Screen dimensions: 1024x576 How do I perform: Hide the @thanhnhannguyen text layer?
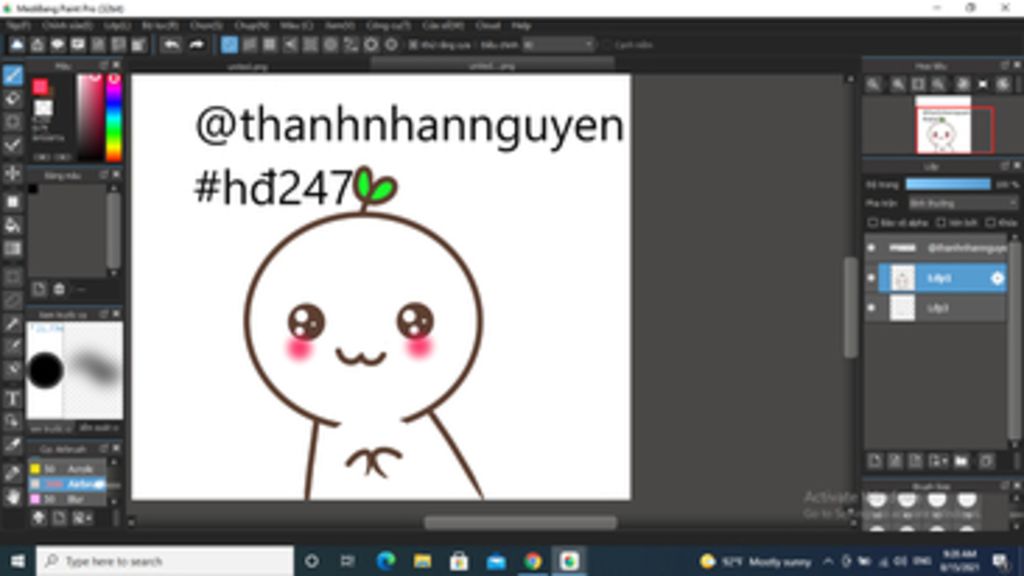click(871, 248)
